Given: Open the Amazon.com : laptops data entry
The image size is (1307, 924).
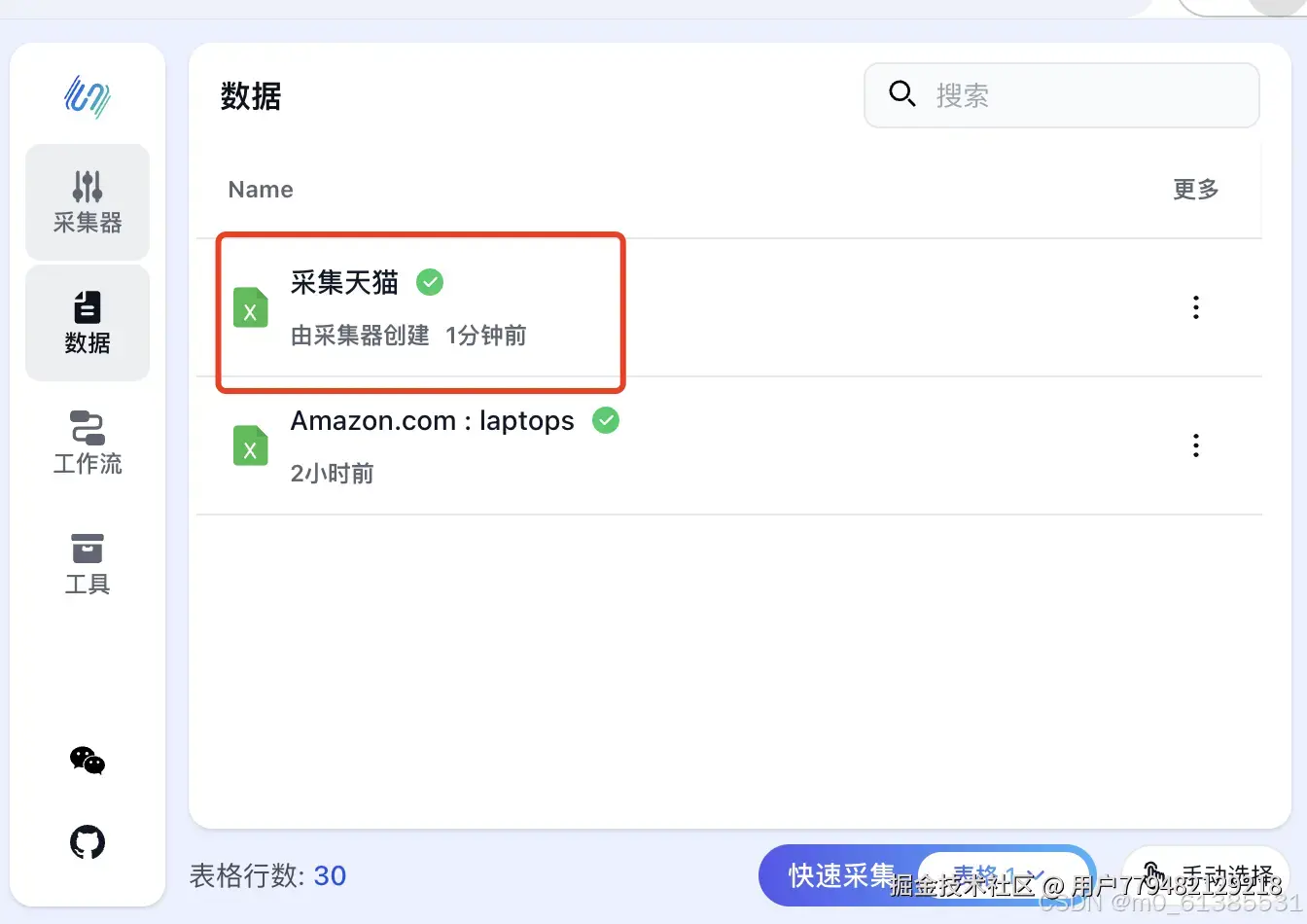Looking at the screenshot, I should (x=432, y=421).
